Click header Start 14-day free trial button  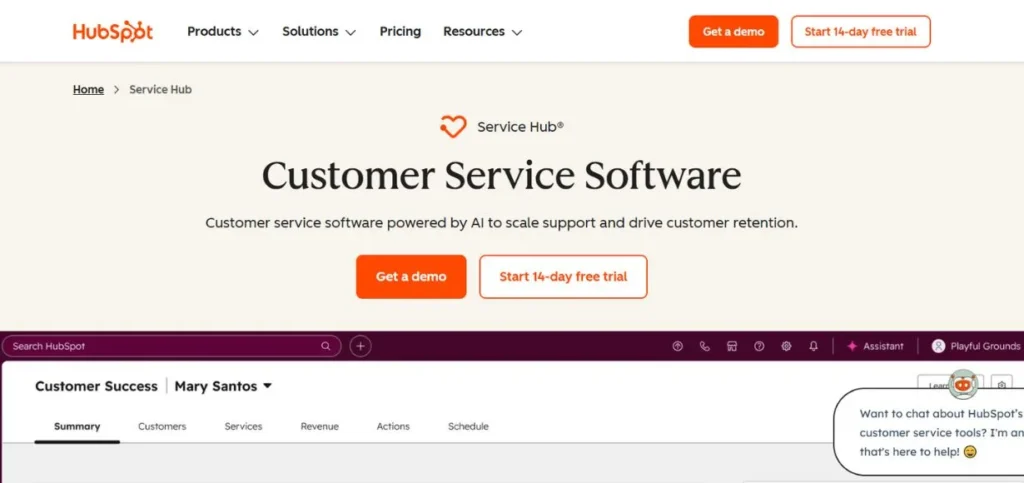click(861, 31)
